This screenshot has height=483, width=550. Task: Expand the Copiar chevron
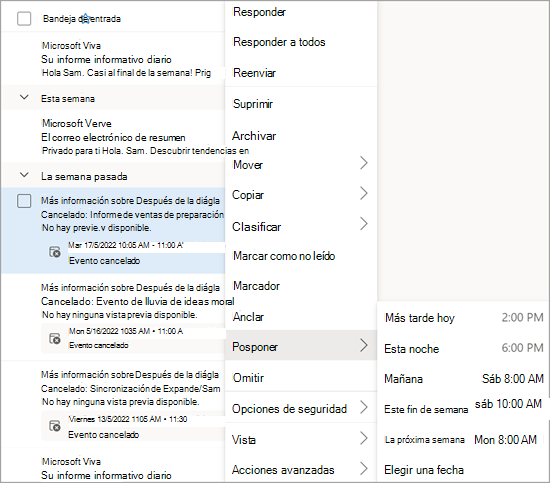(x=364, y=193)
